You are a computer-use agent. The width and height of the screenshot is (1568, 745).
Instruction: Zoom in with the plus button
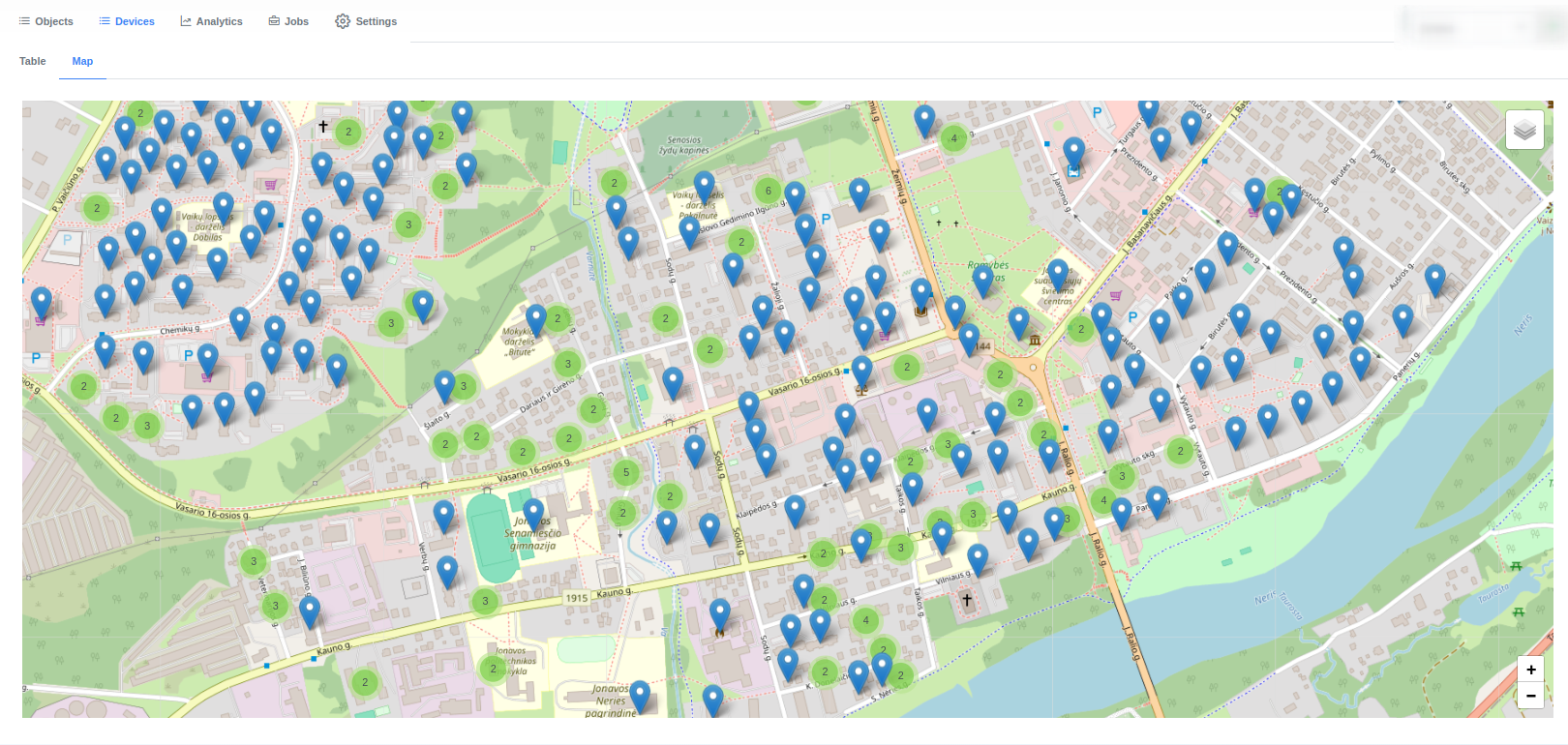(x=1531, y=670)
